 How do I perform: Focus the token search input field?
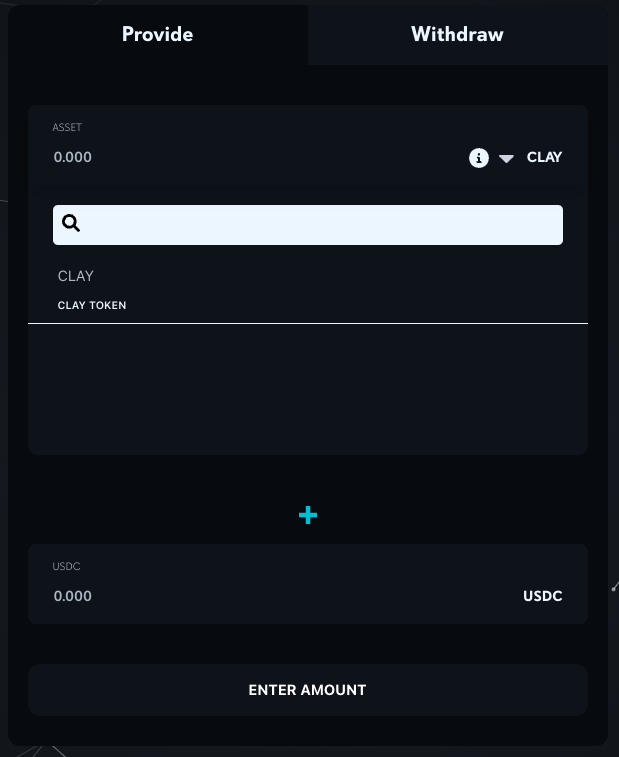tap(320, 225)
